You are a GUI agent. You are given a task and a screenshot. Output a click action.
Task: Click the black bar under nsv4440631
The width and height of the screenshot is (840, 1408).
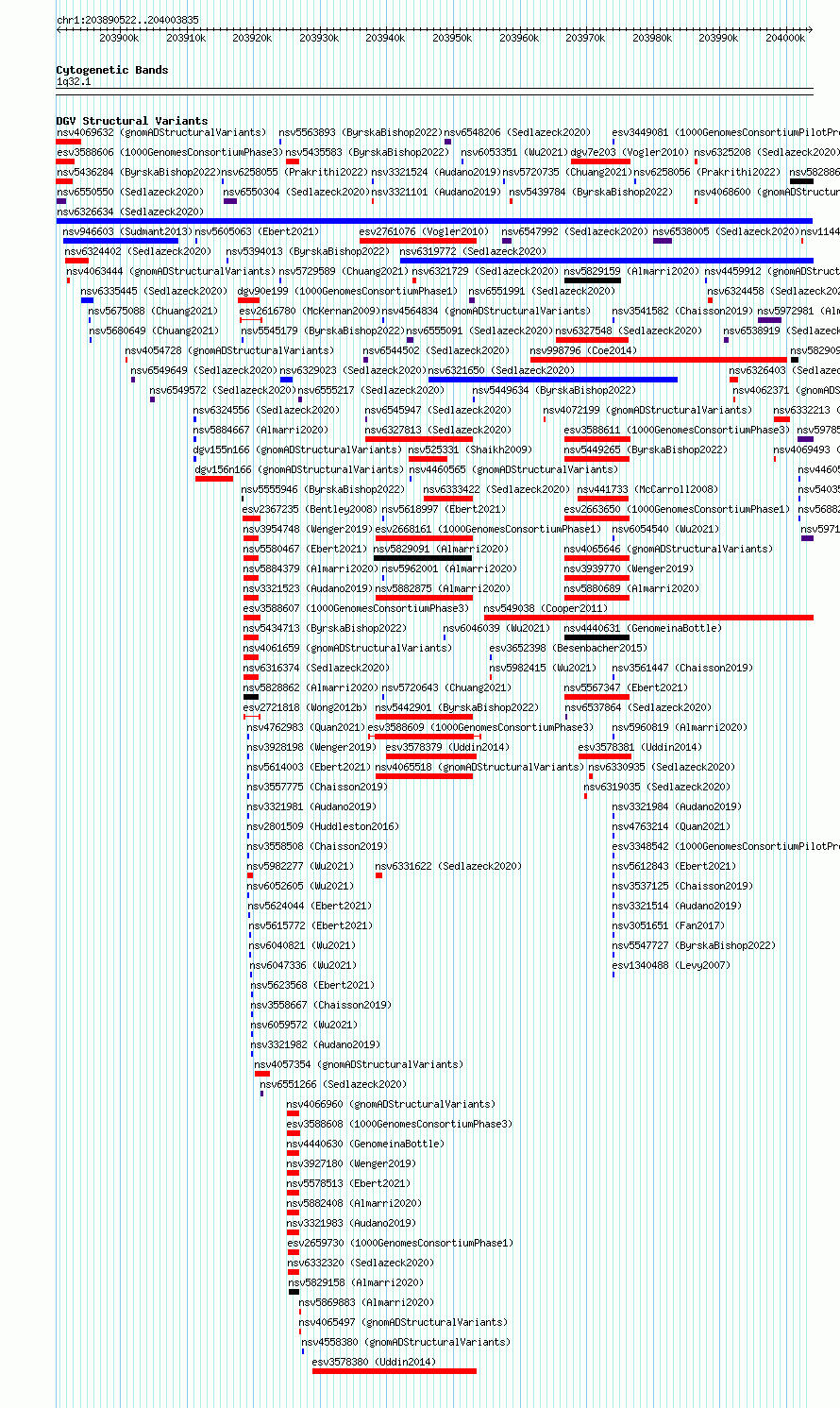tap(596, 637)
